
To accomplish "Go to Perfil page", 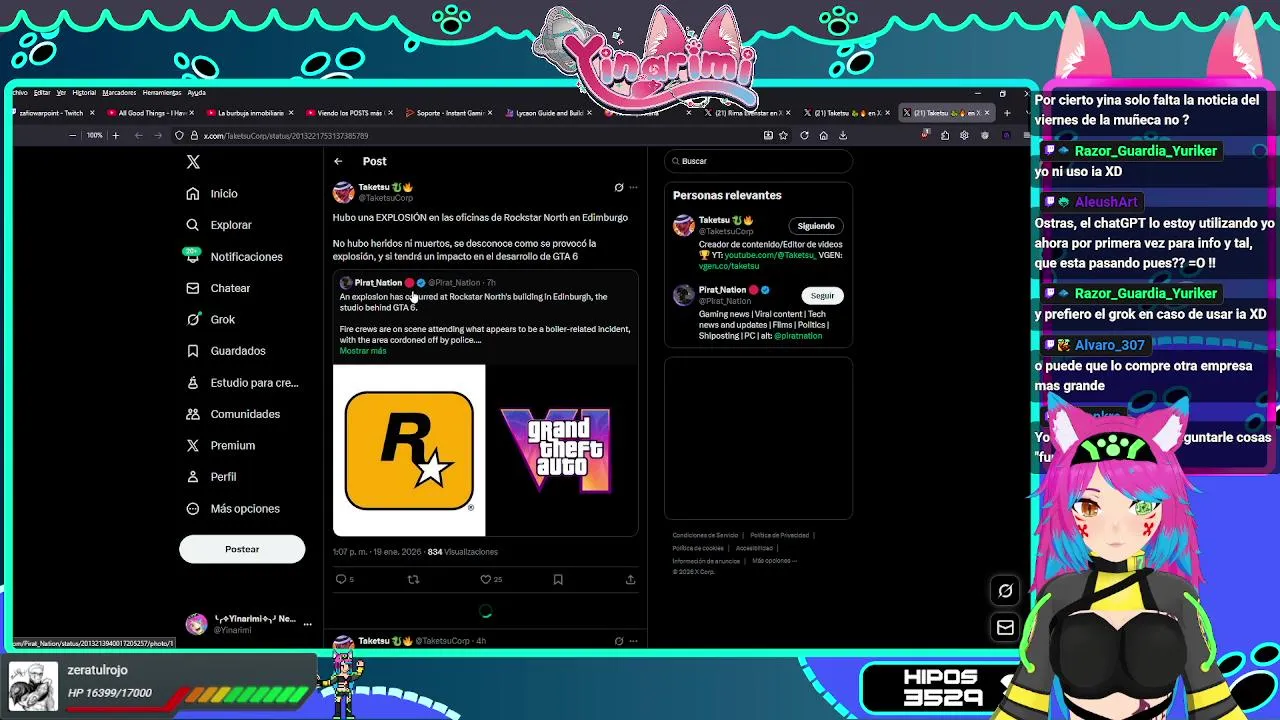I will click(x=211, y=477).
